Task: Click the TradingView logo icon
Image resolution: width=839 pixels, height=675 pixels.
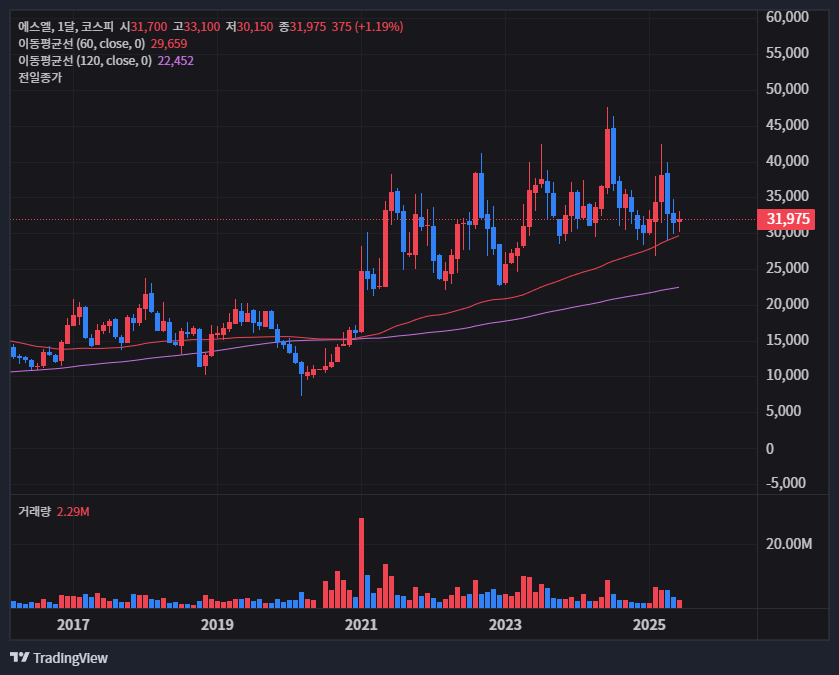Action: [x=19, y=657]
